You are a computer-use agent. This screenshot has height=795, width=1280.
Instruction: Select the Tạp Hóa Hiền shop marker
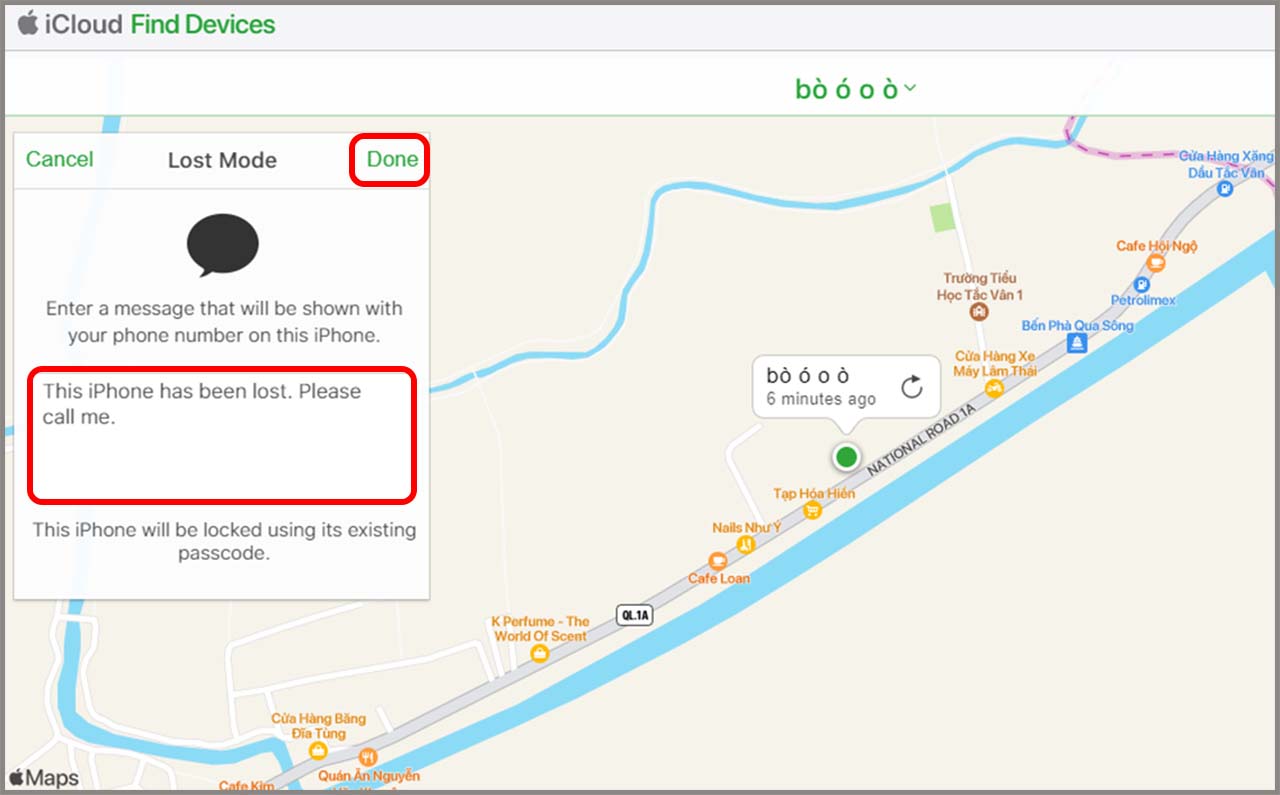pyautogui.click(x=812, y=510)
